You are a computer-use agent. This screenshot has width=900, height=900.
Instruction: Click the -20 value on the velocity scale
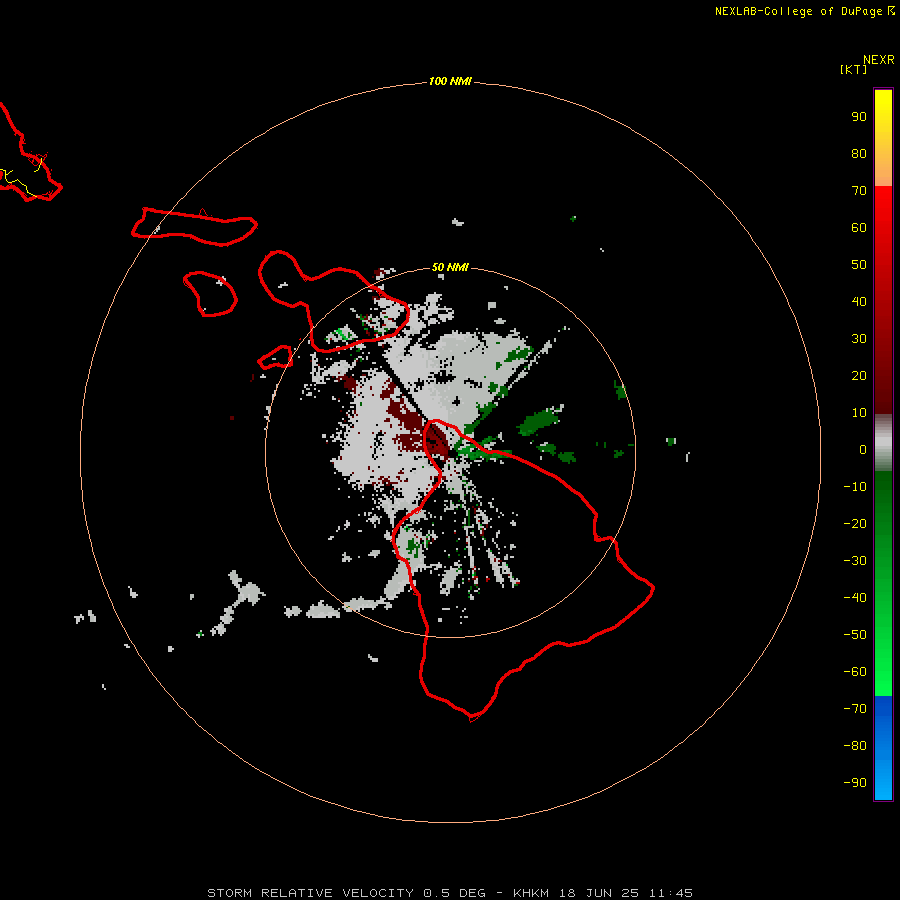tap(855, 524)
